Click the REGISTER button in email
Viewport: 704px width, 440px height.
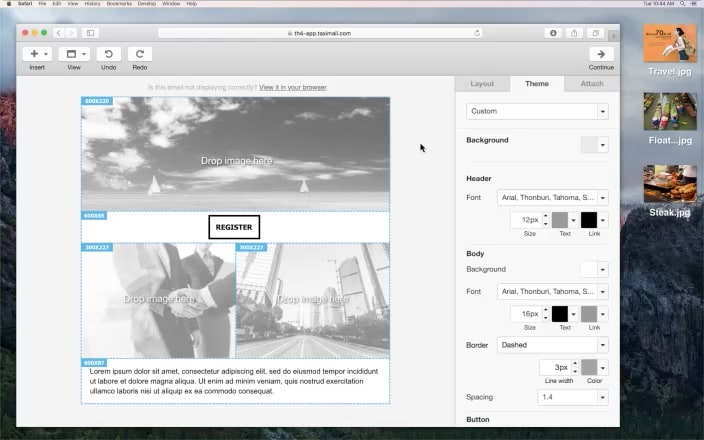pos(234,227)
